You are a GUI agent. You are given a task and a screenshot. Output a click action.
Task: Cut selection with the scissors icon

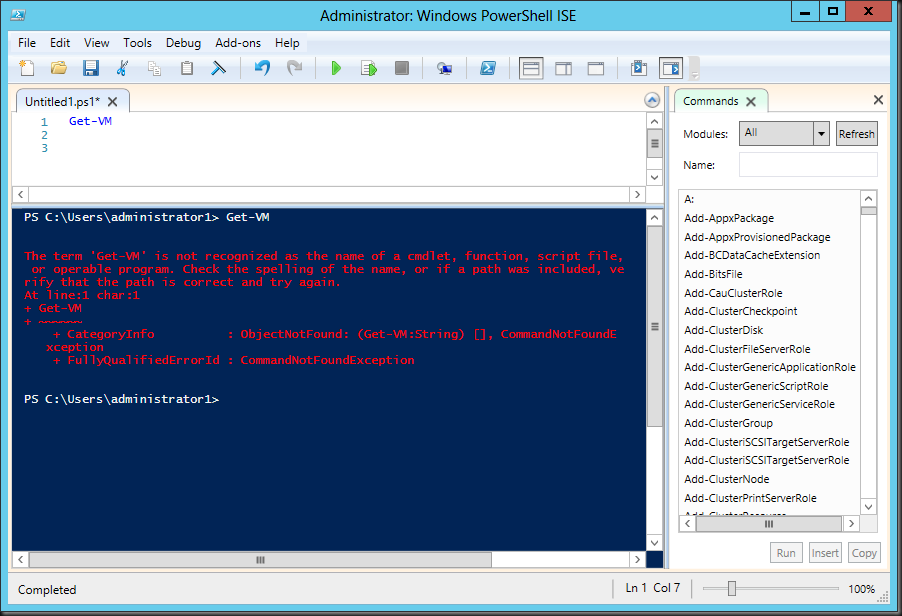(x=122, y=68)
